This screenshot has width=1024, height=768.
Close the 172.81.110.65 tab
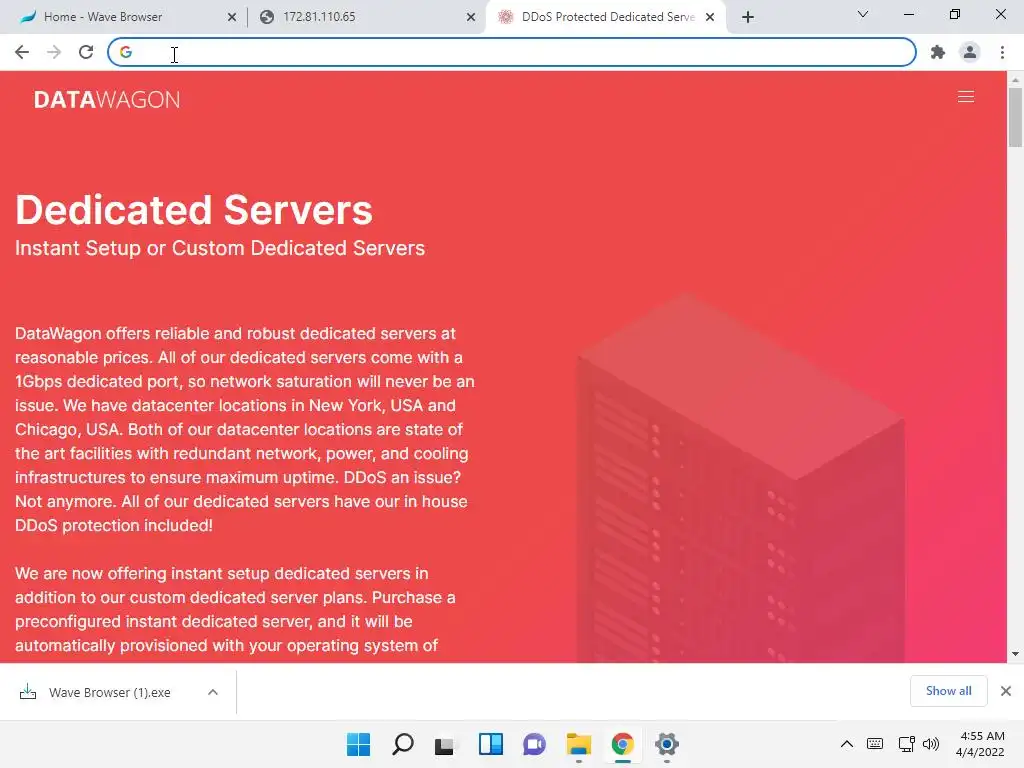471,17
